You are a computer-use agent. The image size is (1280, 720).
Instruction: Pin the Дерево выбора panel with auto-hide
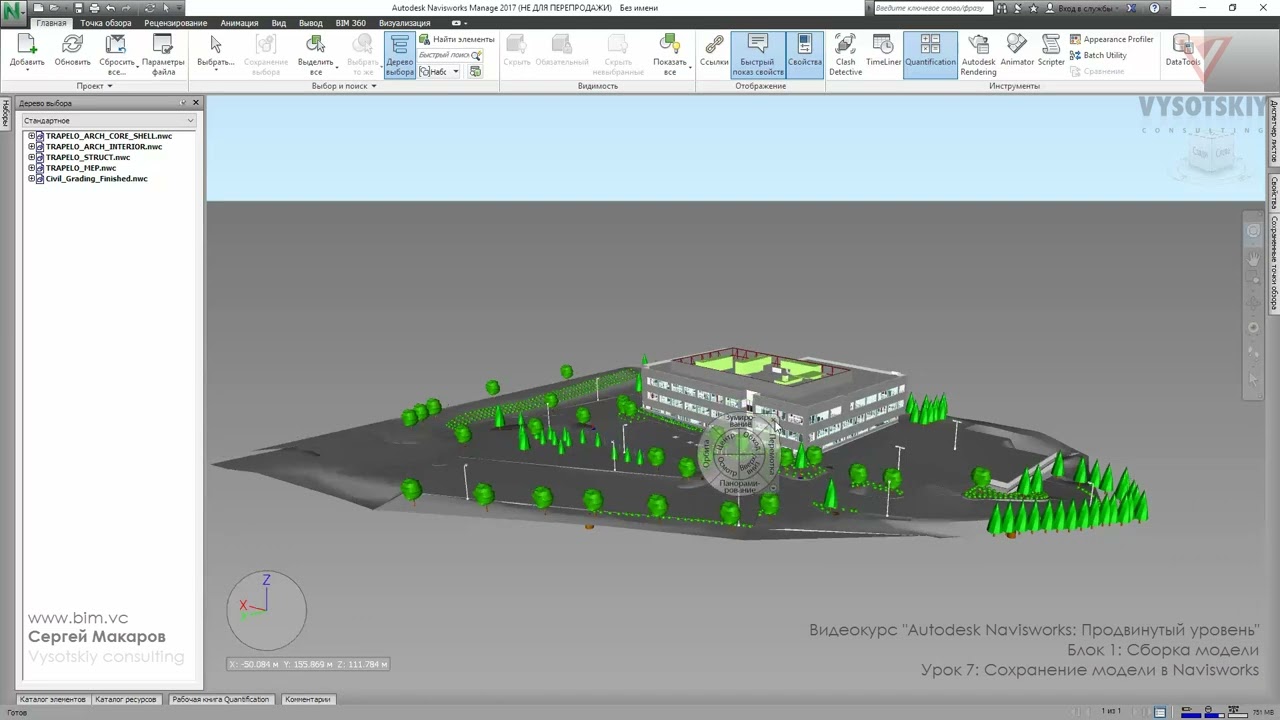point(183,103)
